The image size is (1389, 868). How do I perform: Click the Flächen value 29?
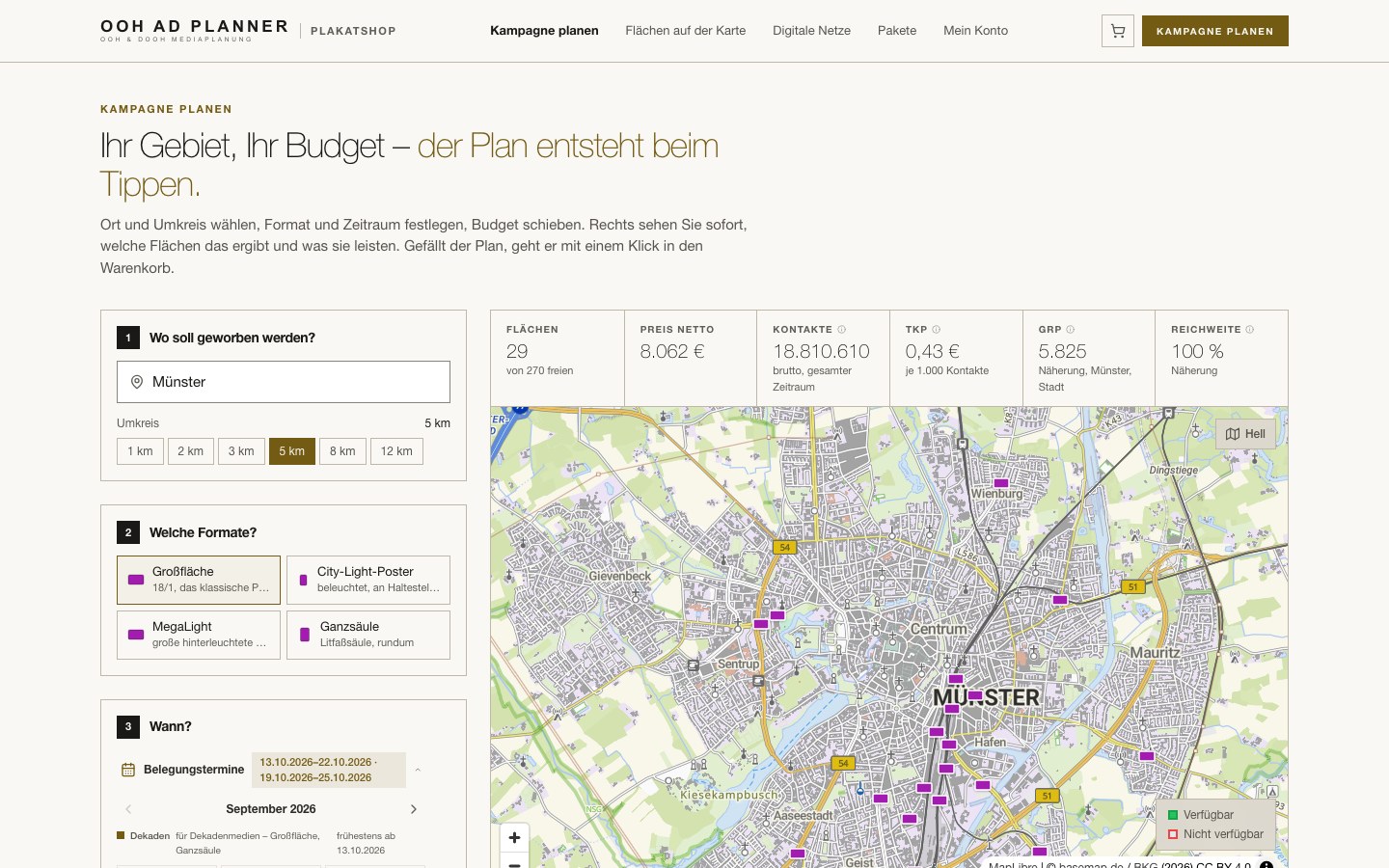point(517,351)
